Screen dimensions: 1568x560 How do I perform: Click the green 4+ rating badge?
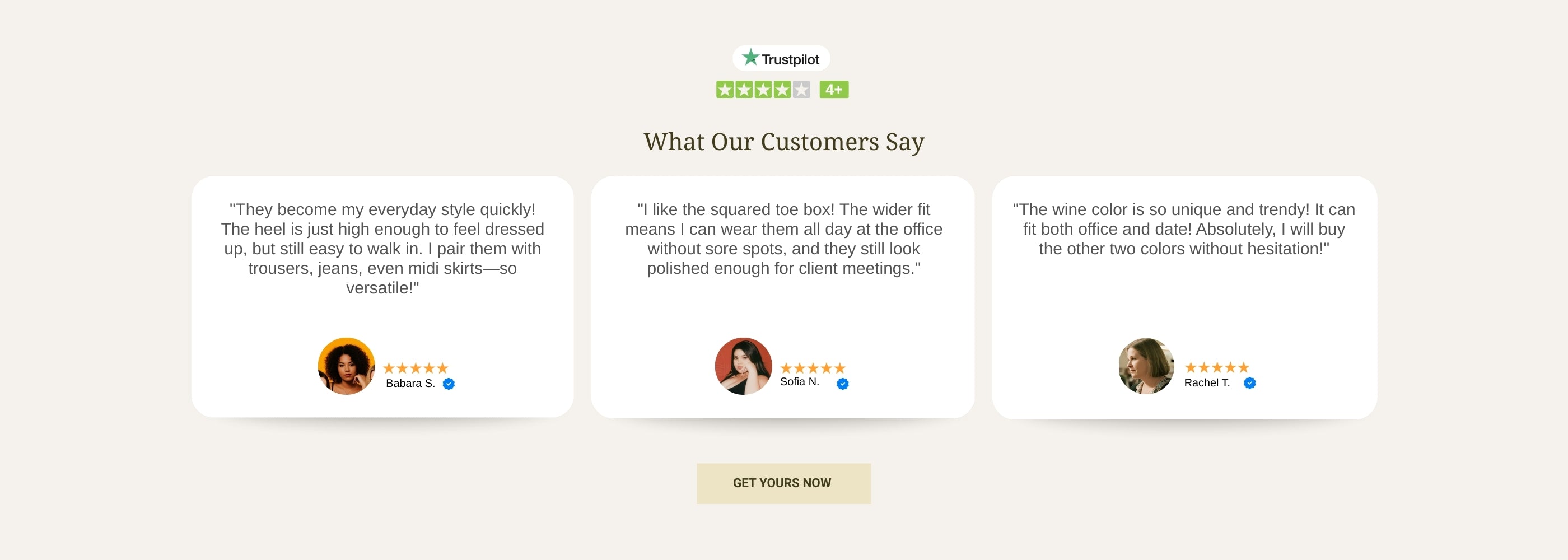click(833, 90)
